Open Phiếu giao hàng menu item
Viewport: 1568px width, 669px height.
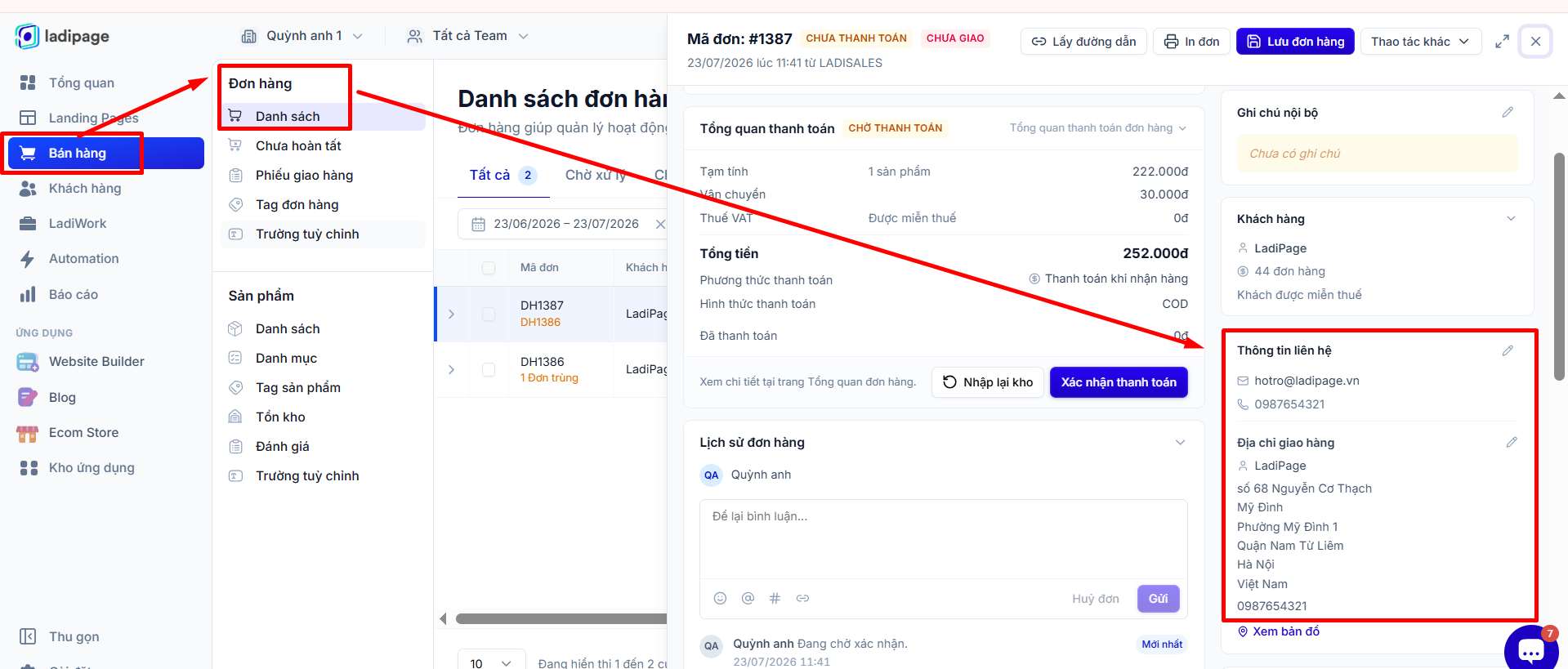tap(304, 175)
